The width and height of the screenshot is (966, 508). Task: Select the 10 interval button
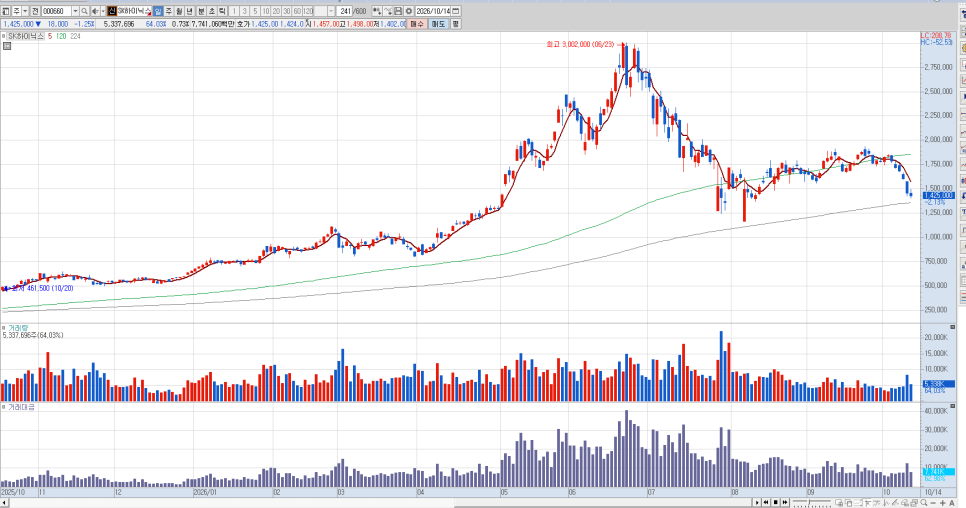pos(266,11)
